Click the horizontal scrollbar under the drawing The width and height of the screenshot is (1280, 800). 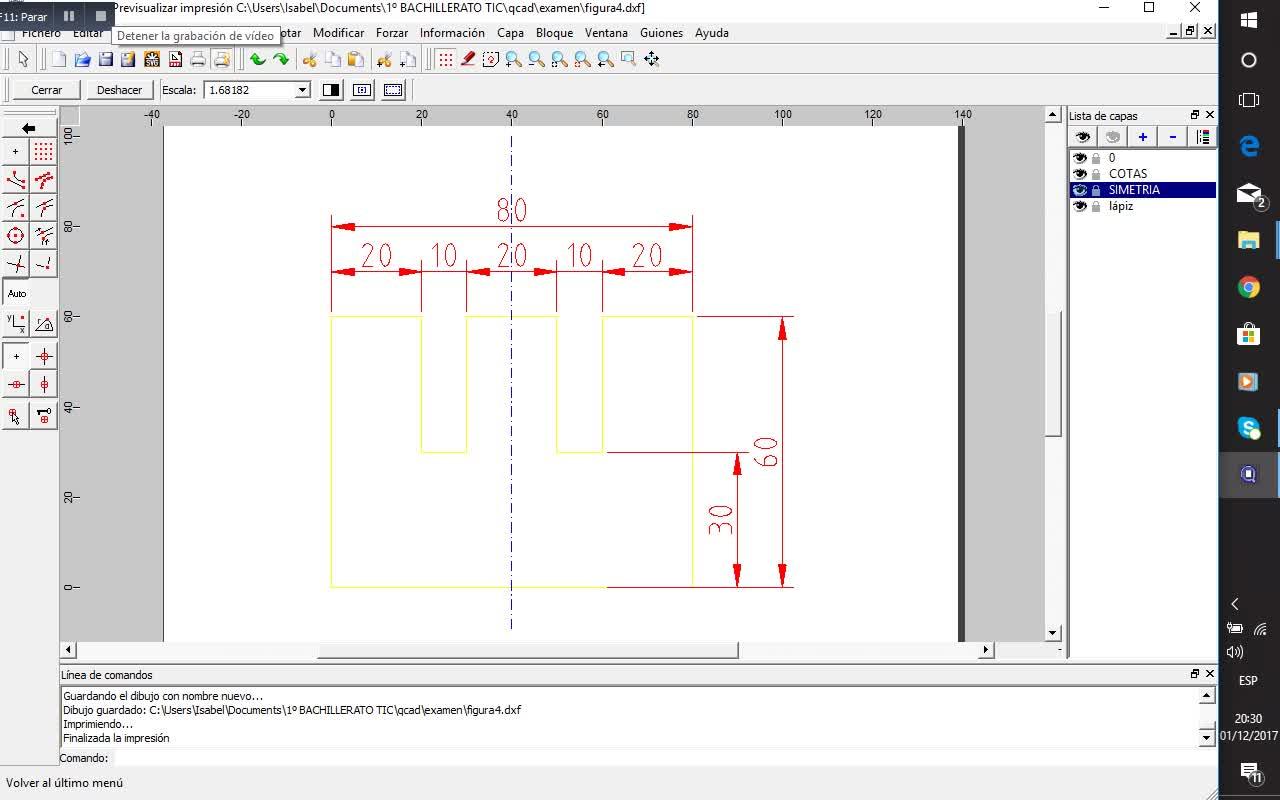coord(527,650)
